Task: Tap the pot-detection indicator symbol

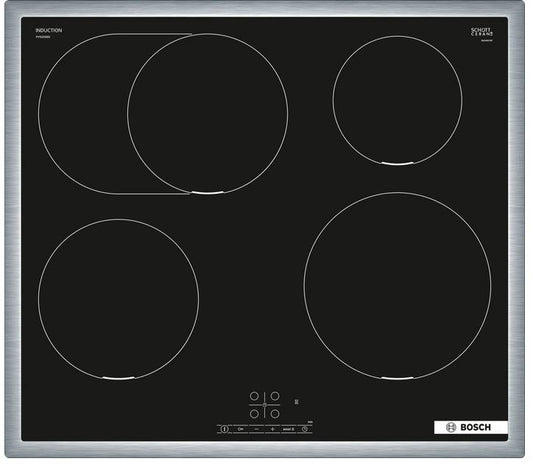Action: click(296, 402)
